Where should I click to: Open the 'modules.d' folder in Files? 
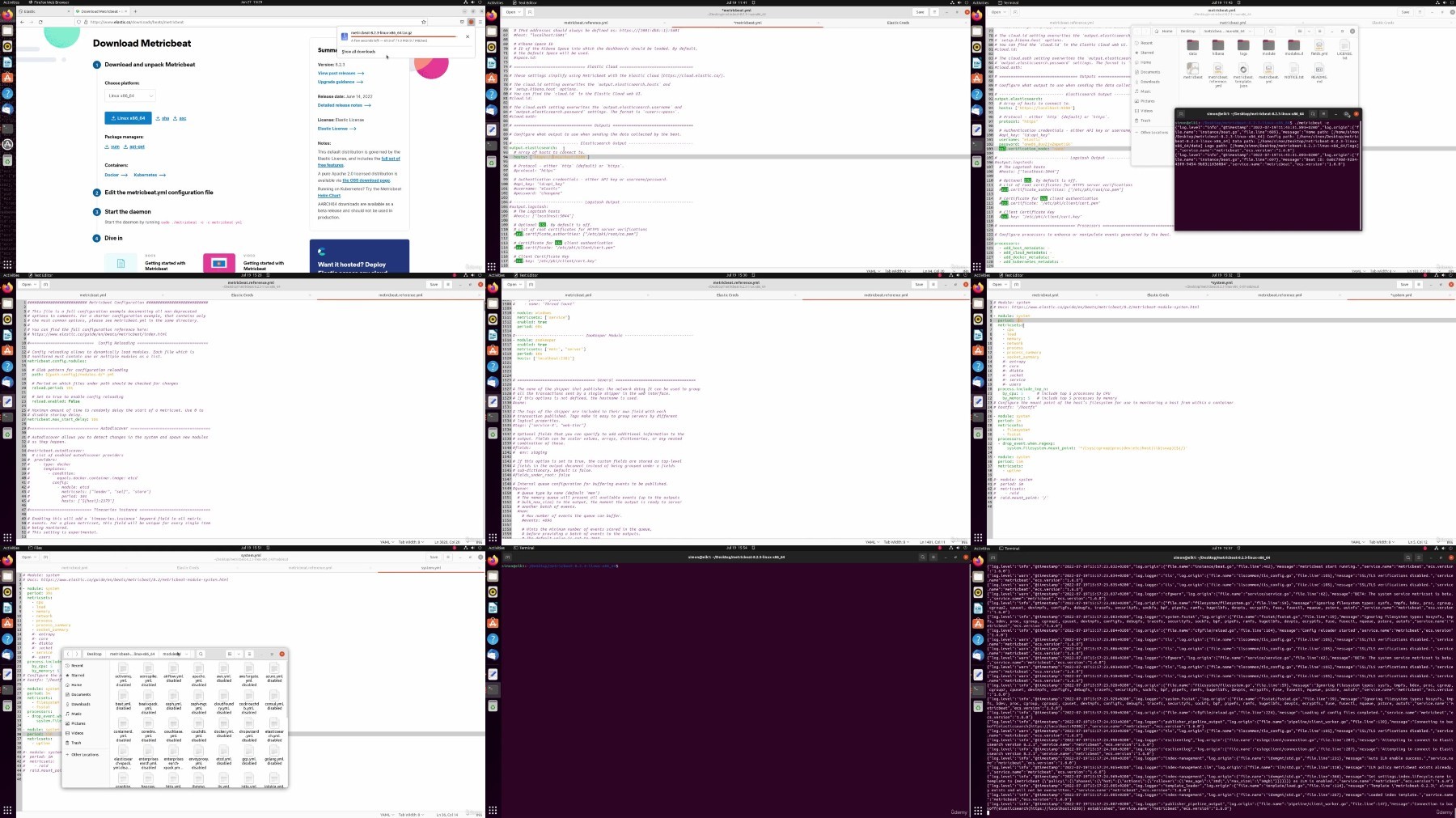(1294, 48)
